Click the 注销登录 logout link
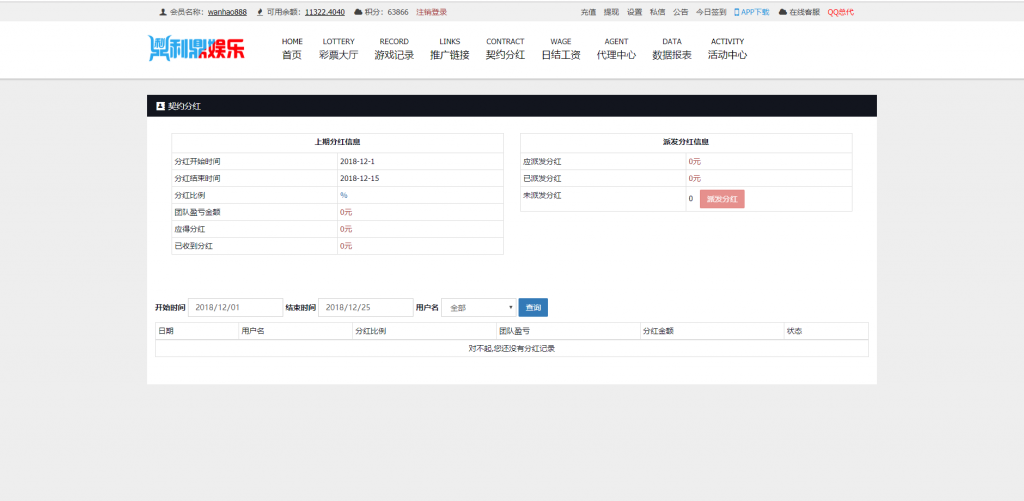Screen dimensions: 1024x501 432,12
